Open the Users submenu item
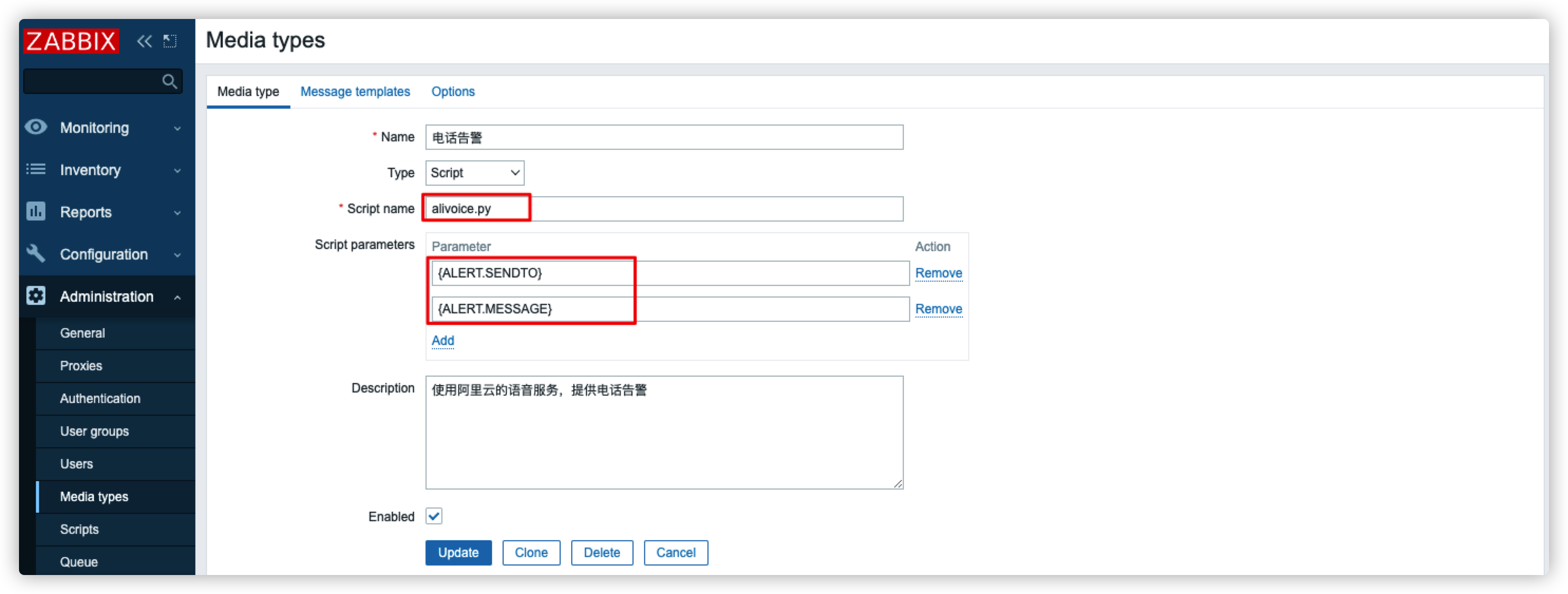 pos(77,464)
